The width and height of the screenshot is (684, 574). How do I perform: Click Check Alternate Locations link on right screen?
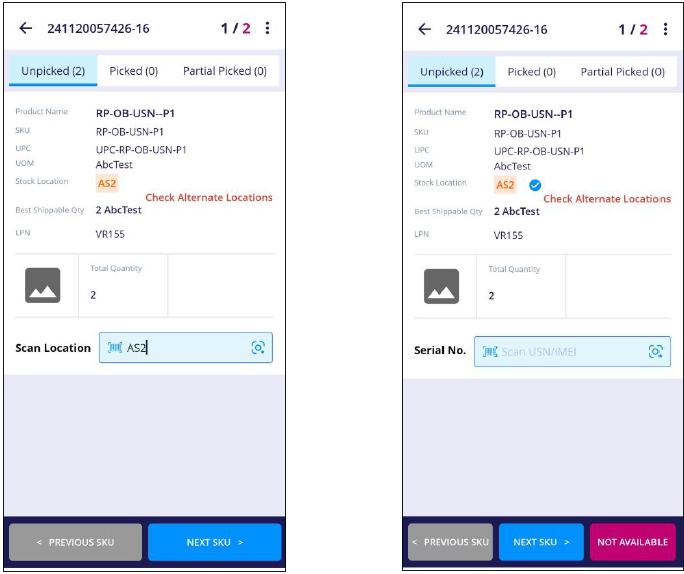(x=607, y=198)
